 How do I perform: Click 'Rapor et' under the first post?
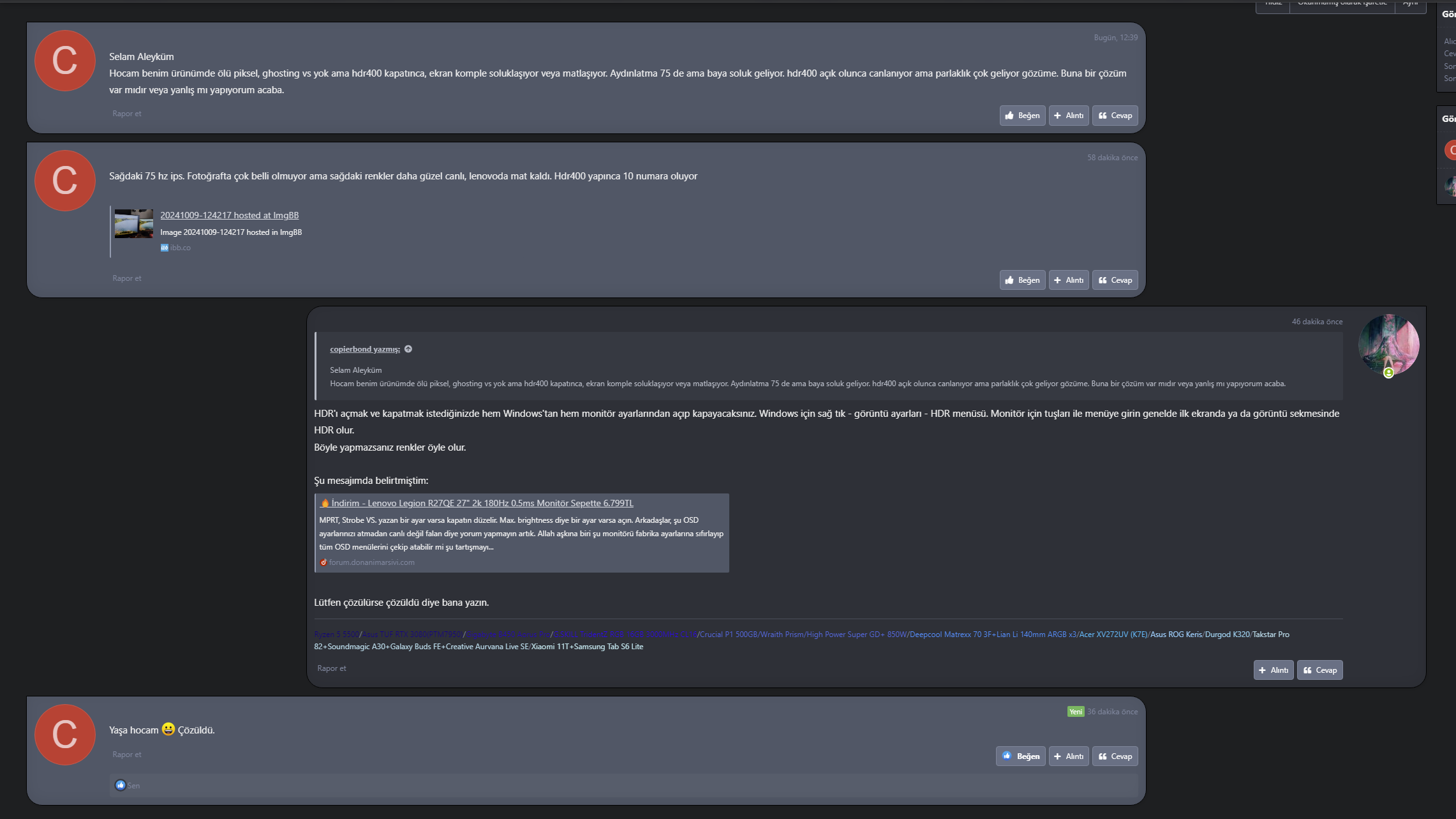pyautogui.click(x=126, y=114)
